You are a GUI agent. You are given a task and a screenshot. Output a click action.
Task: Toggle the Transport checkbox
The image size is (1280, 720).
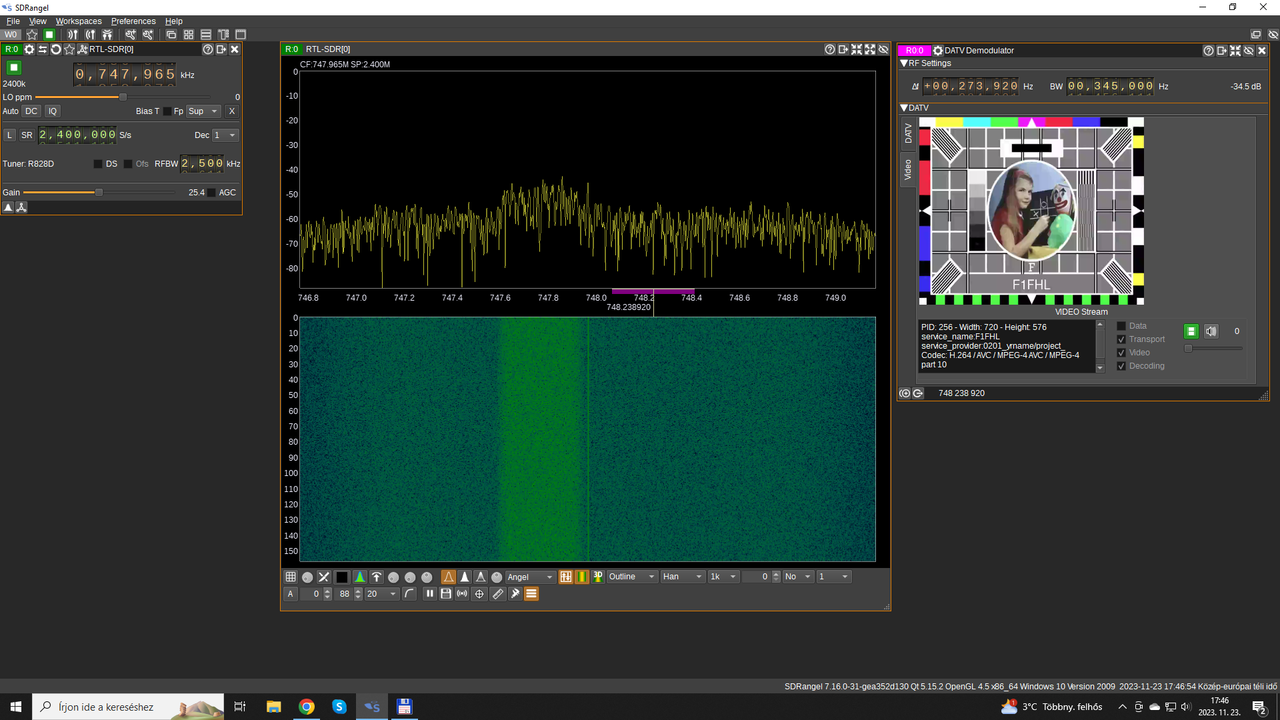click(x=1121, y=339)
